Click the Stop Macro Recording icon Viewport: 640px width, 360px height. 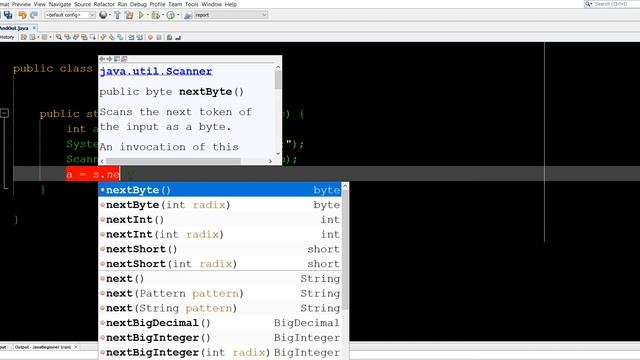[159, 37]
